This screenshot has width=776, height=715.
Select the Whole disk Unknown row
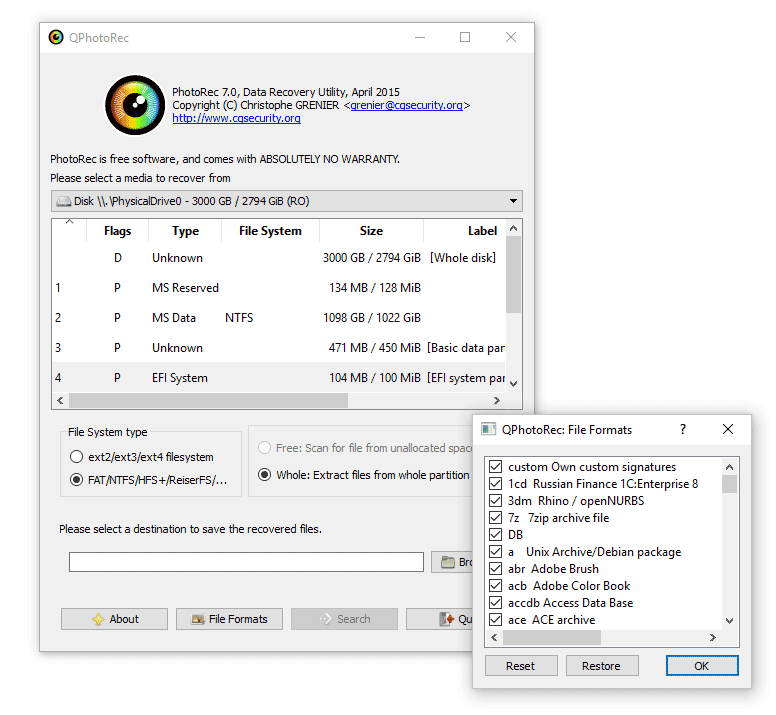coord(279,258)
